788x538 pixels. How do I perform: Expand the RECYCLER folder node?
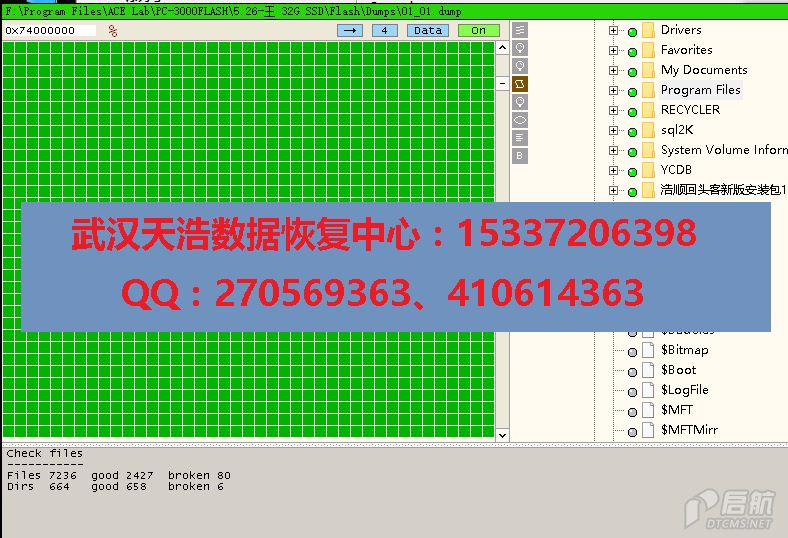click(613, 110)
